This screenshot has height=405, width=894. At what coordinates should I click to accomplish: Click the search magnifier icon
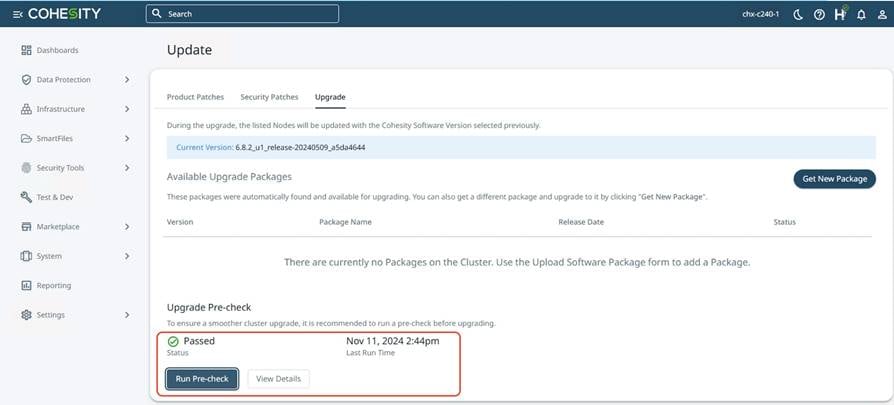157,14
